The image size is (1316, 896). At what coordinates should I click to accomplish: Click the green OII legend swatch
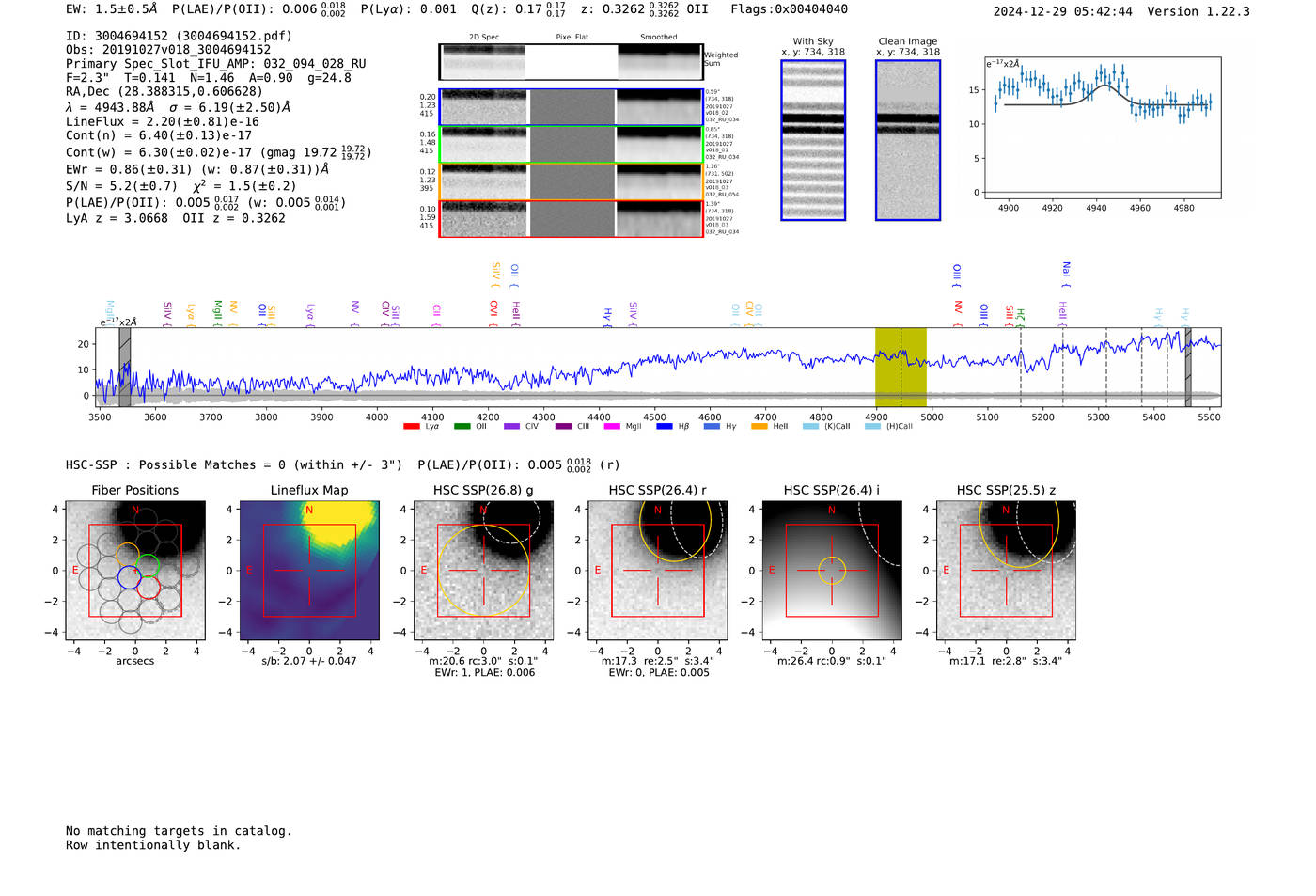point(462,426)
